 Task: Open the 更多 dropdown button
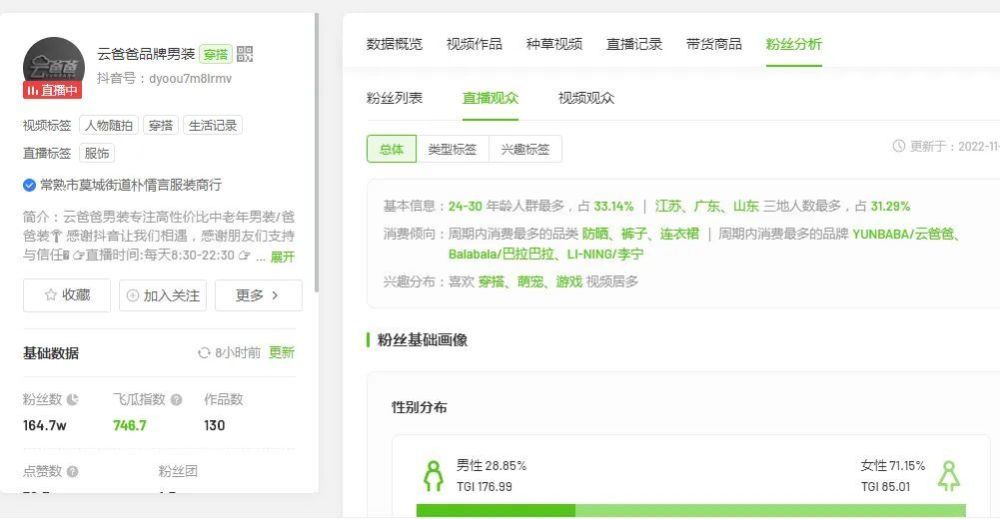click(x=258, y=295)
